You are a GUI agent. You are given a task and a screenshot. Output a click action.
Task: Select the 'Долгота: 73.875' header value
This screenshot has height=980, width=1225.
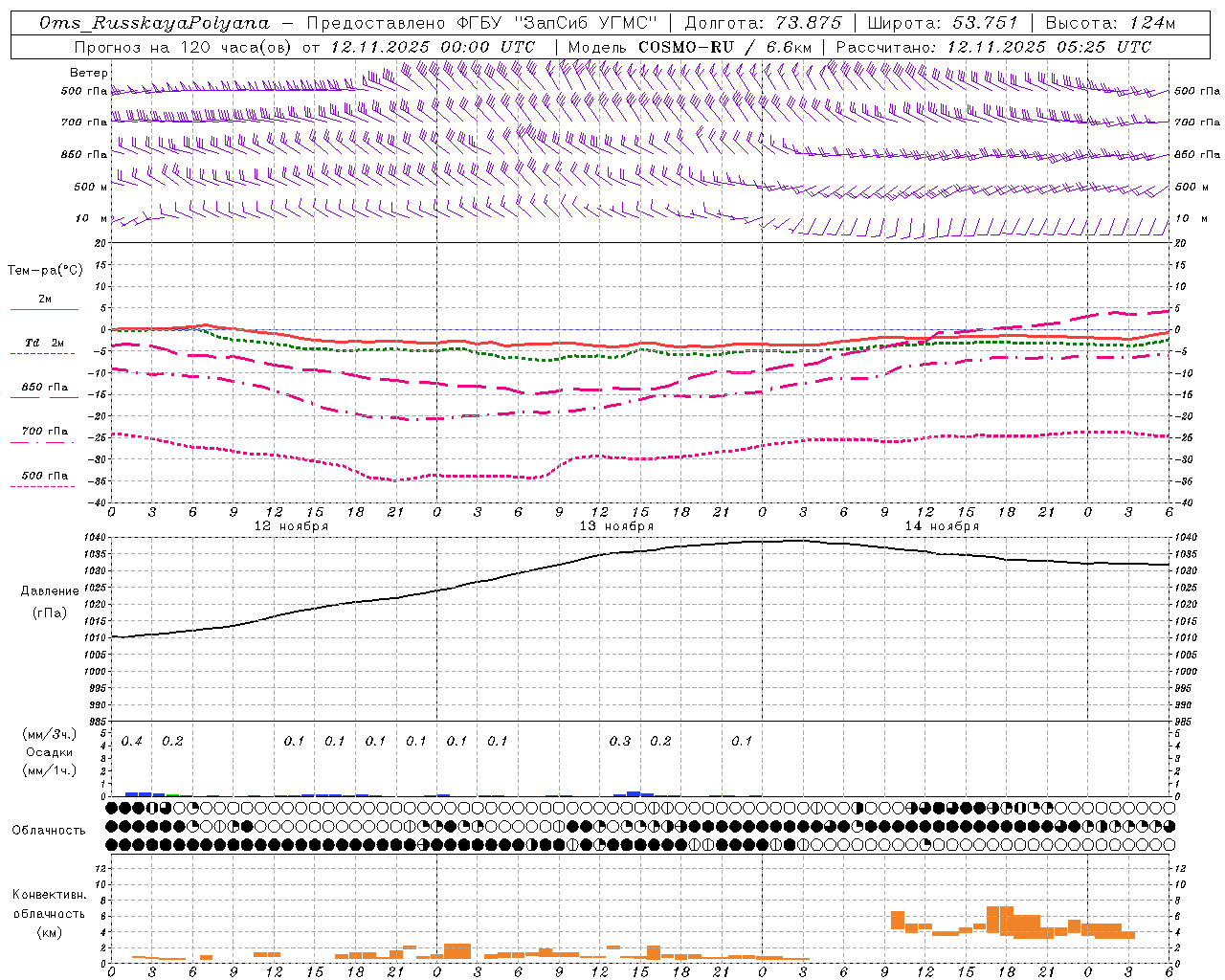pyautogui.click(x=764, y=23)
